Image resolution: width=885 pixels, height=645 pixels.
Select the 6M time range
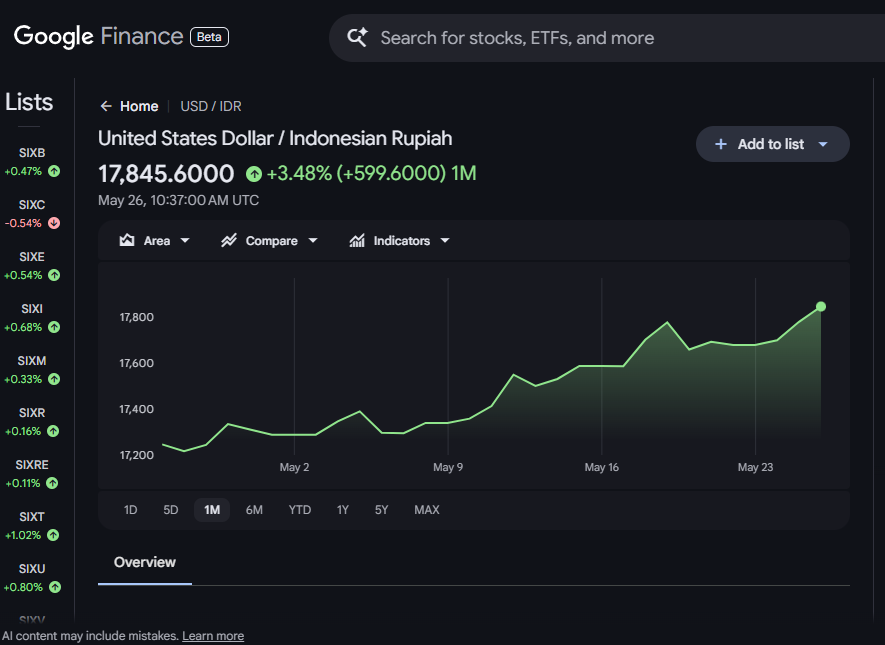click(254, 510)
